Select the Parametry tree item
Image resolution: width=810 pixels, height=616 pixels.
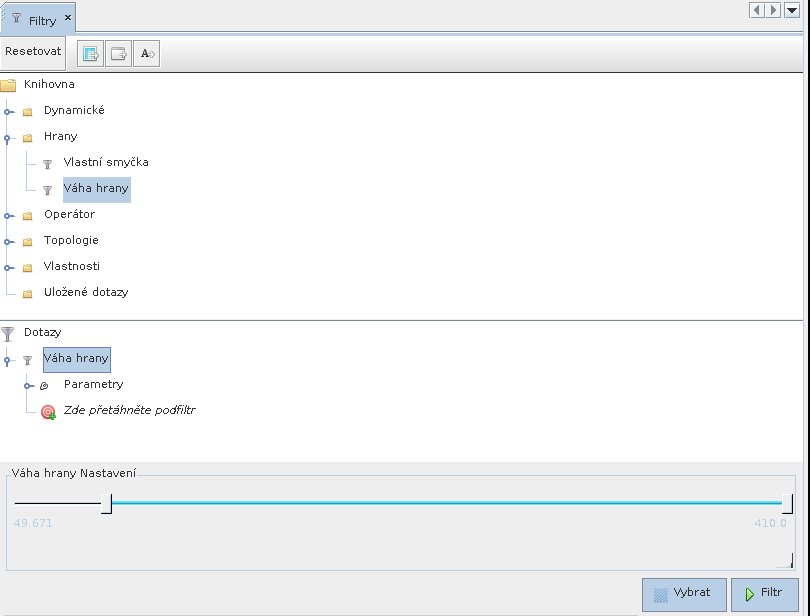[x=94, y=384]
